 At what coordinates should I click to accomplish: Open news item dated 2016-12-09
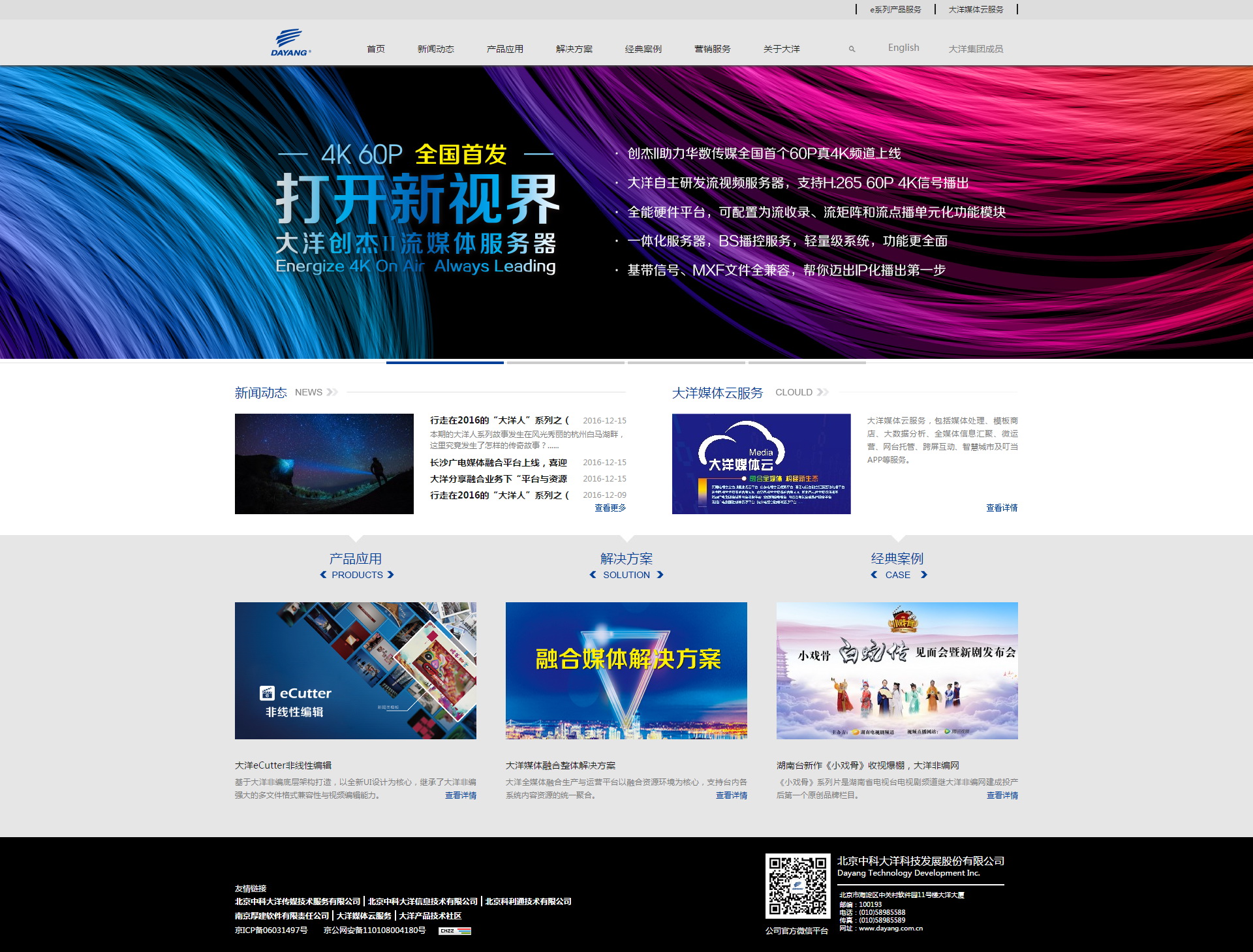[x=499, y=495]
